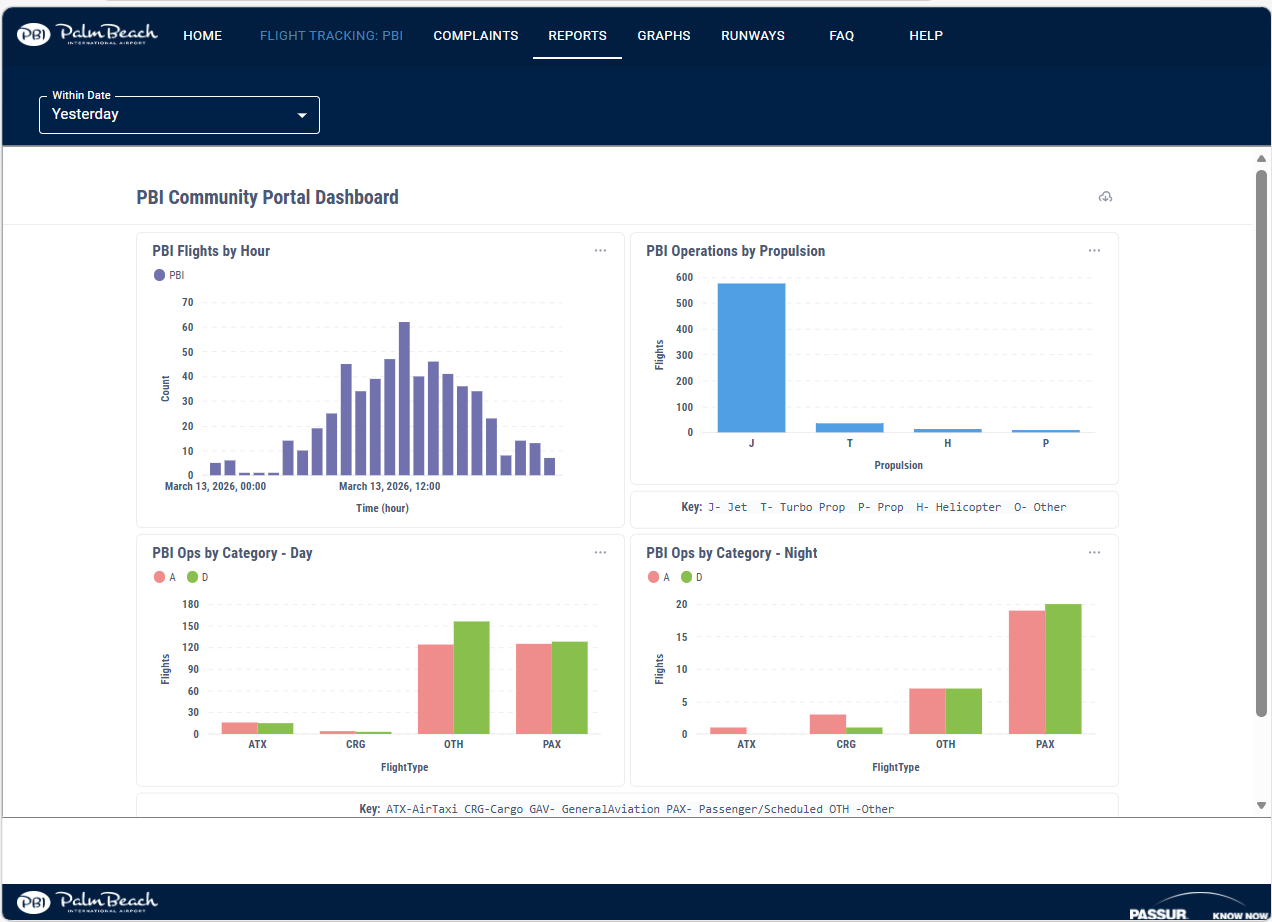The width and height of the screenshot is (1272, 922).
Task: Open PBI Flights by Hour options menu
Action: tap(600, 251)
